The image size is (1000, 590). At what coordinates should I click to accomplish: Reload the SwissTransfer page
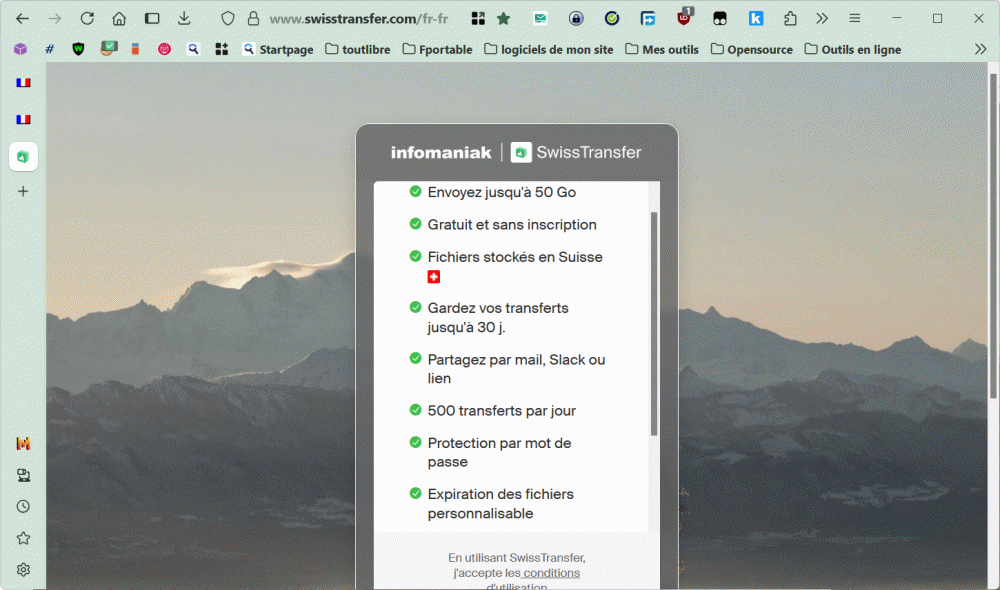[x=87, y=18]
